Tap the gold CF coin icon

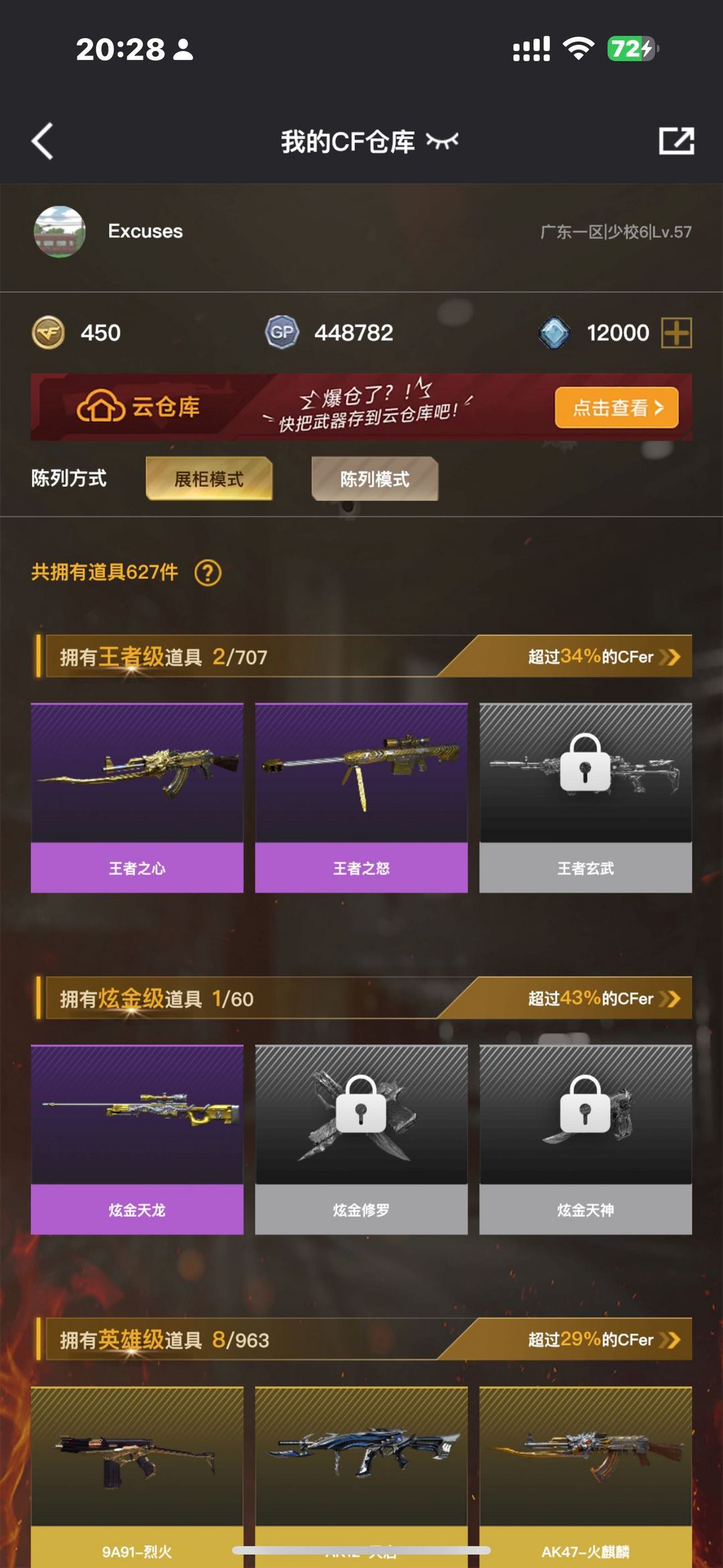pos(48,333)
